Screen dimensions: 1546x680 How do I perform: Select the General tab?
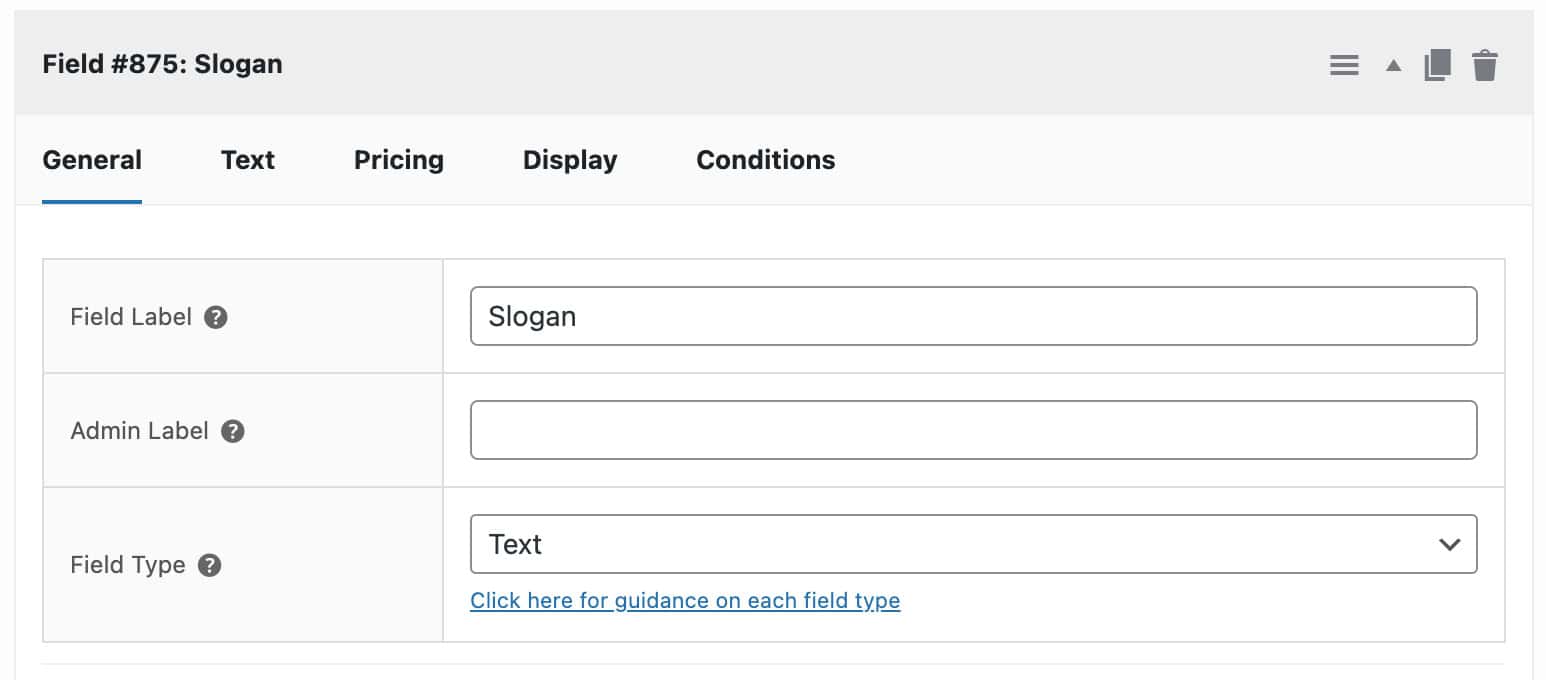click(92, 160)
